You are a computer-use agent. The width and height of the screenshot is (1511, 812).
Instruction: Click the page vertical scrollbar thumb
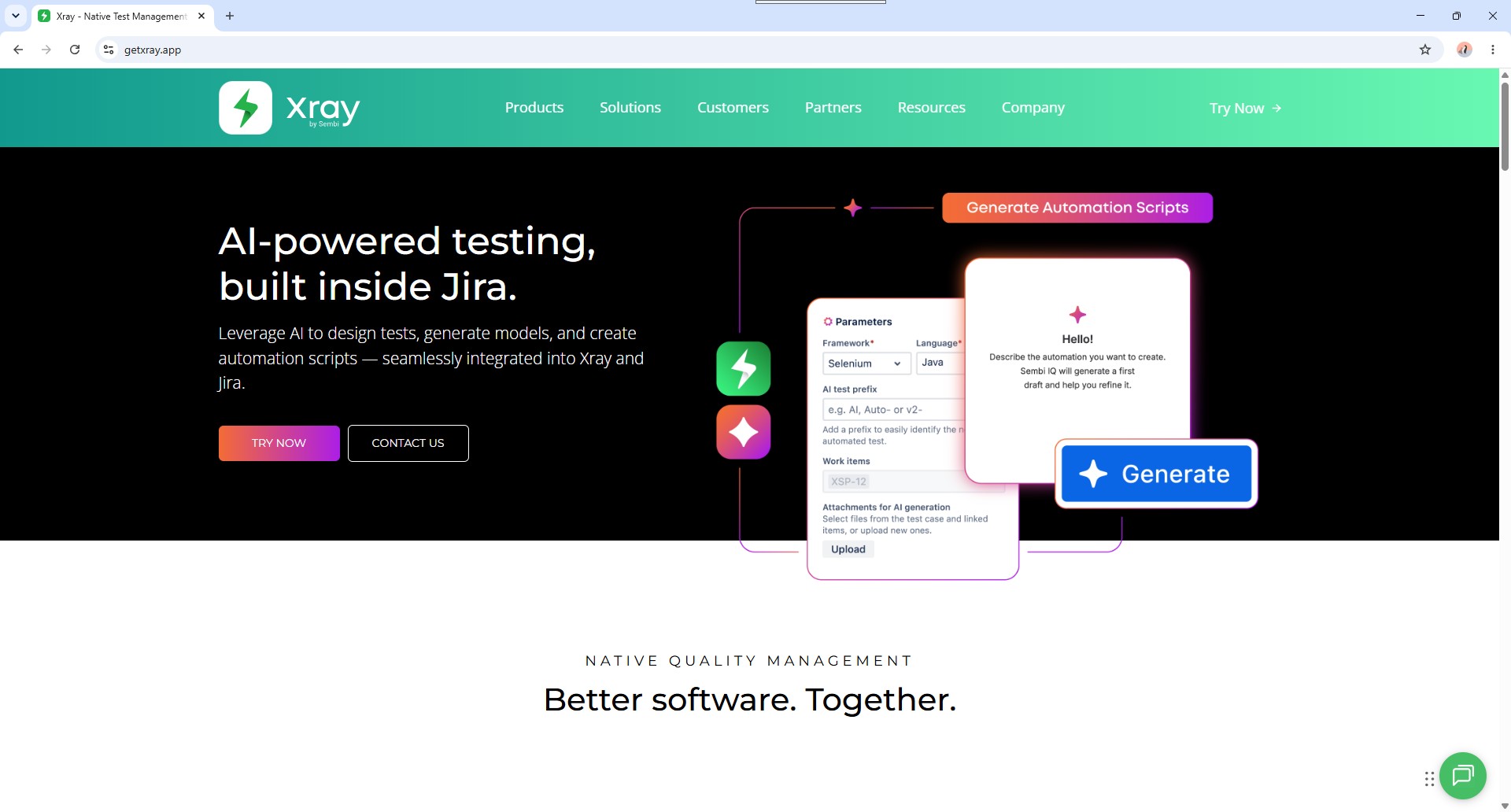coord(1505,126)
